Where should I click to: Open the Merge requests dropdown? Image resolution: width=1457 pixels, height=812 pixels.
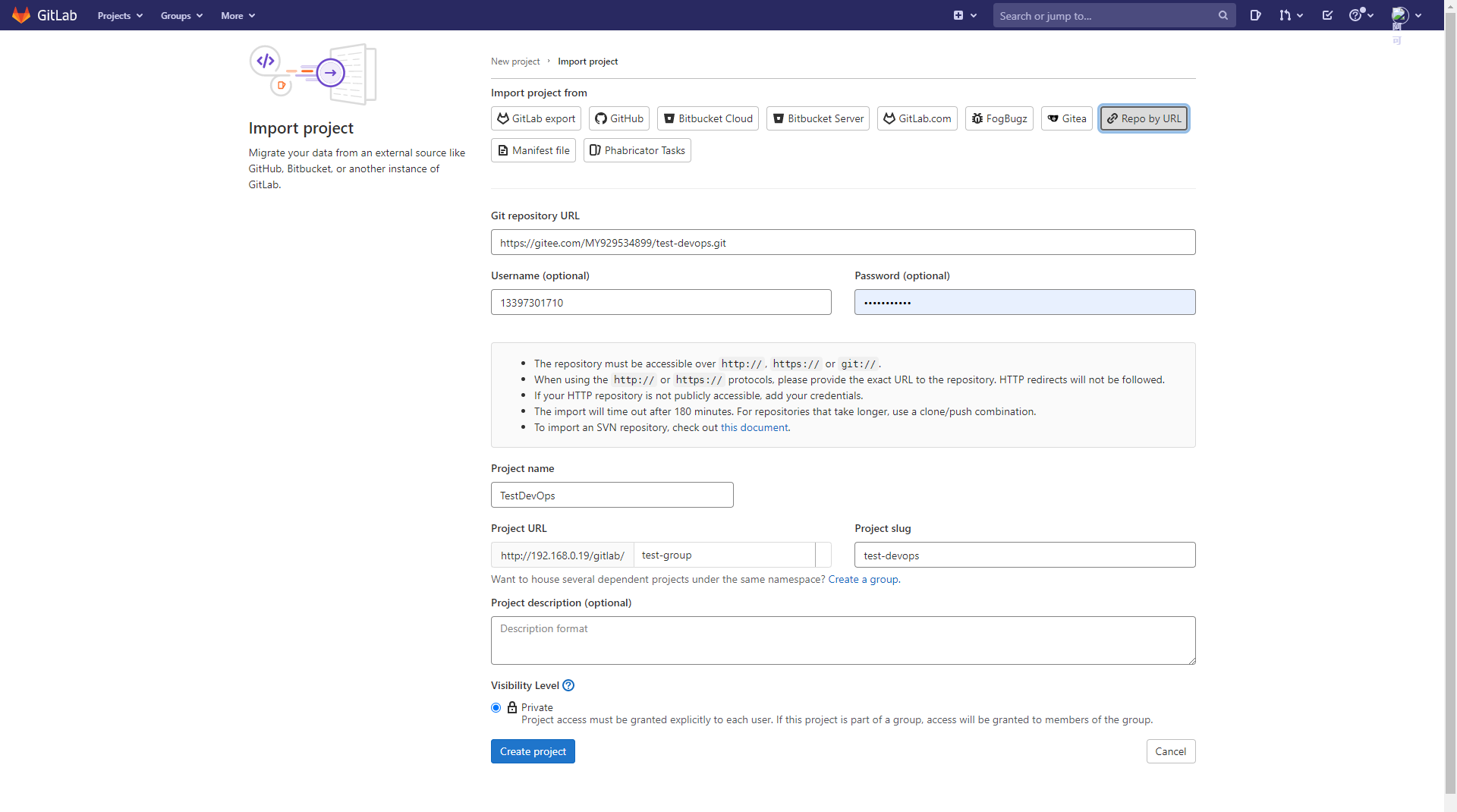pyautogui.click(x=1291, y=15)
